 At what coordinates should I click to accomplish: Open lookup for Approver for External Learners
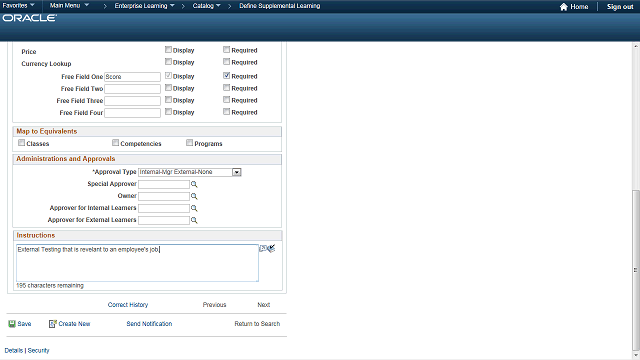click(x=194, y=220)
